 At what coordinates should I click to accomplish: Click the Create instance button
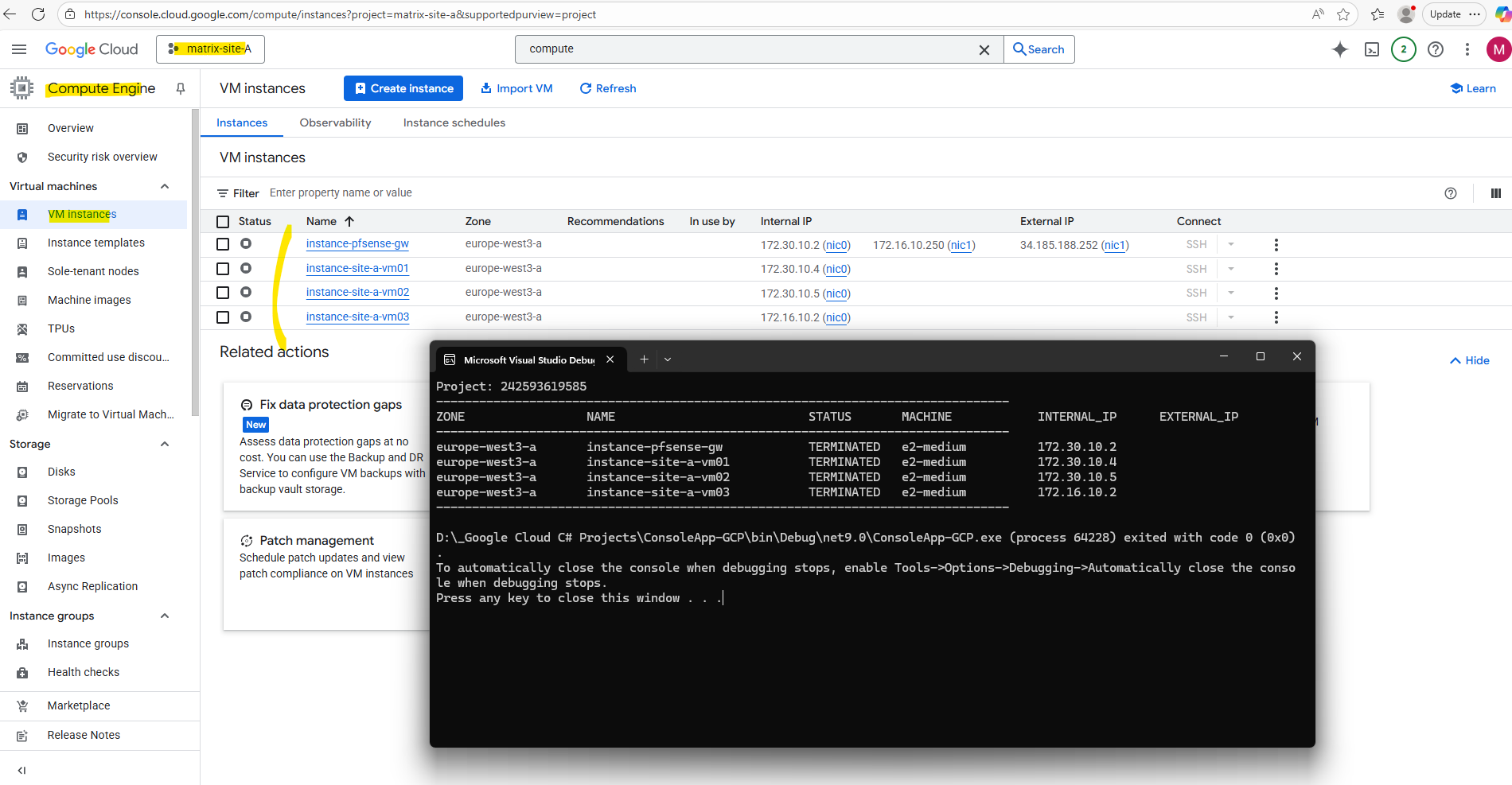click(404, 88)
